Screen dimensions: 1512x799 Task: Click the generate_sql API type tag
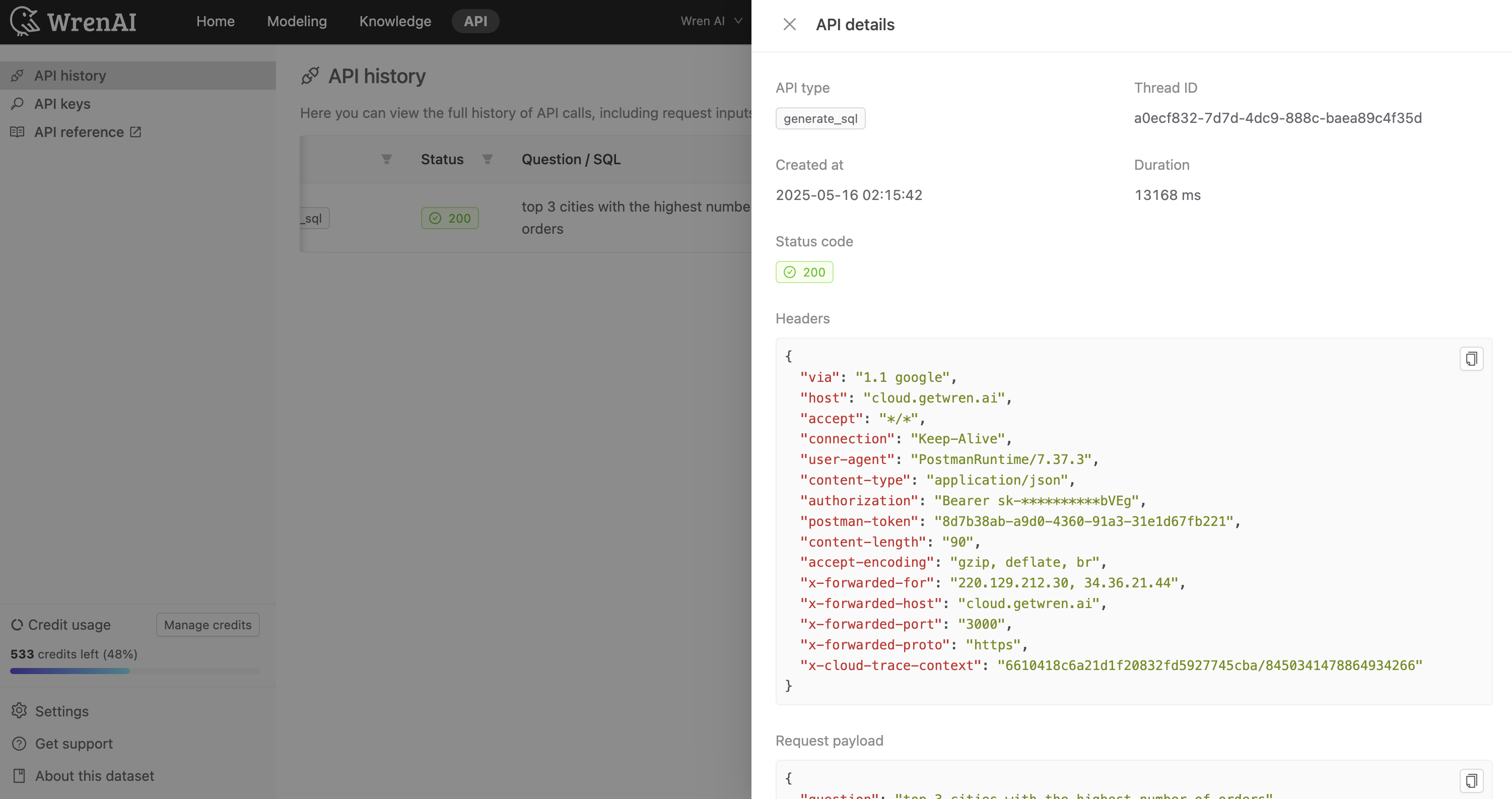[820, 118]
